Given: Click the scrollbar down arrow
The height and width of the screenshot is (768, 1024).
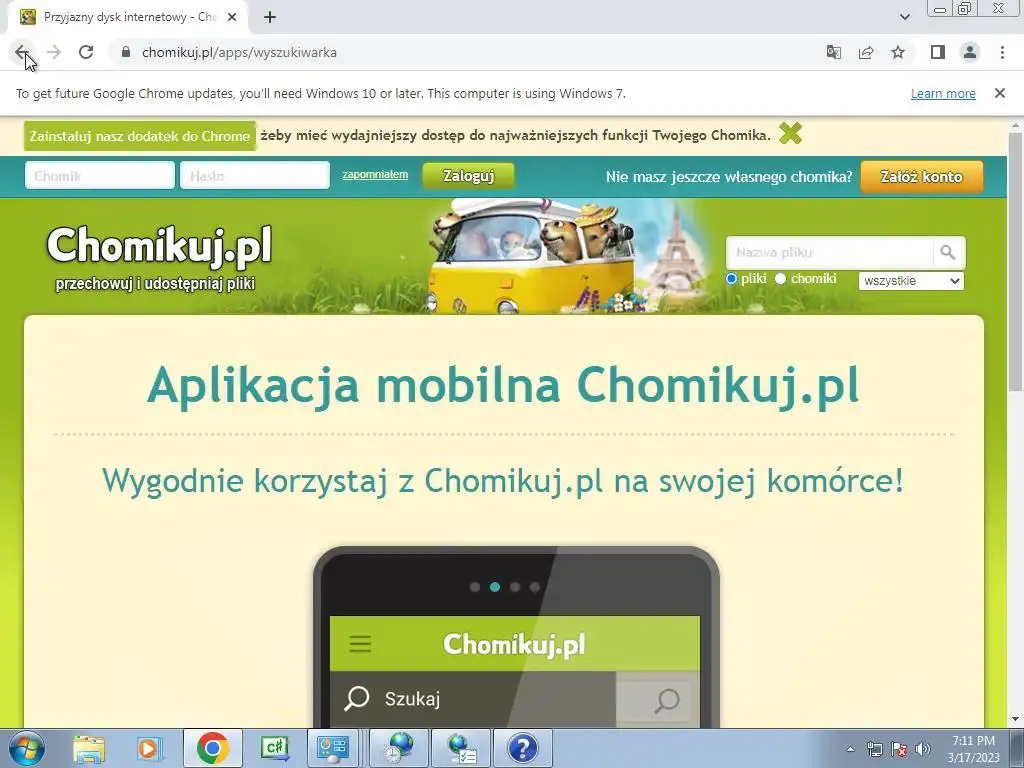Looking at the screenshot, I should (x=1016, y=719).
